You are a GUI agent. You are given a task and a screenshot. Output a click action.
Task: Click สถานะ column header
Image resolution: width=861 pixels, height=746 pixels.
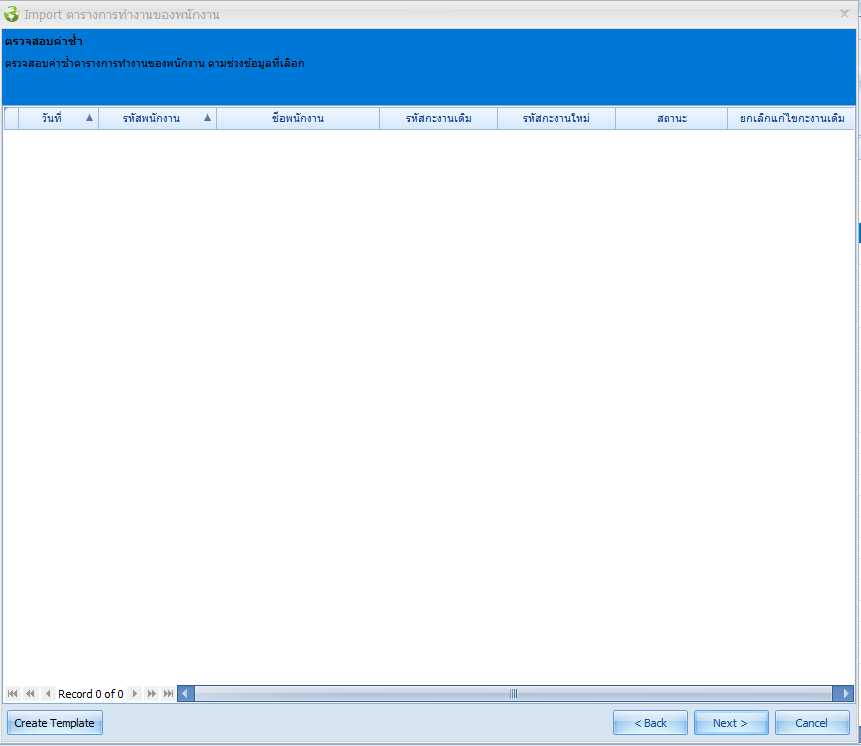672,118
